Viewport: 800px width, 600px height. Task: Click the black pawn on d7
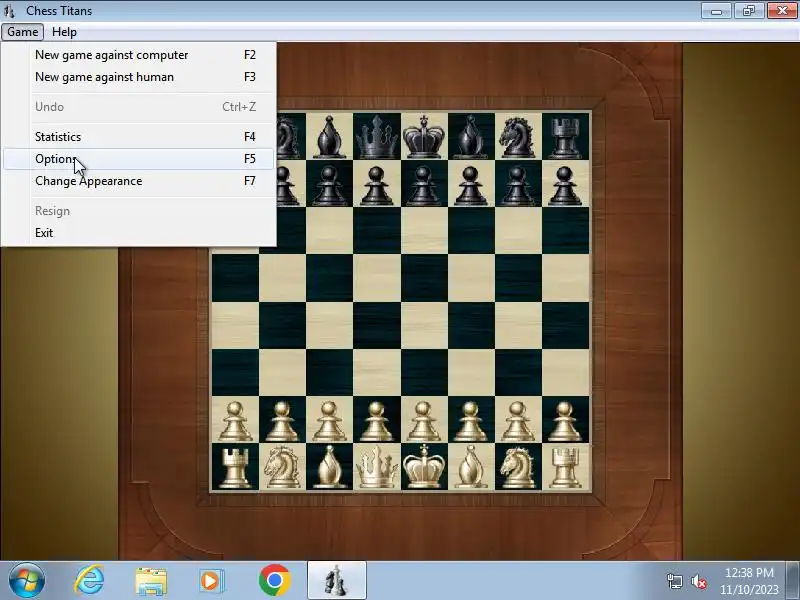377,186
